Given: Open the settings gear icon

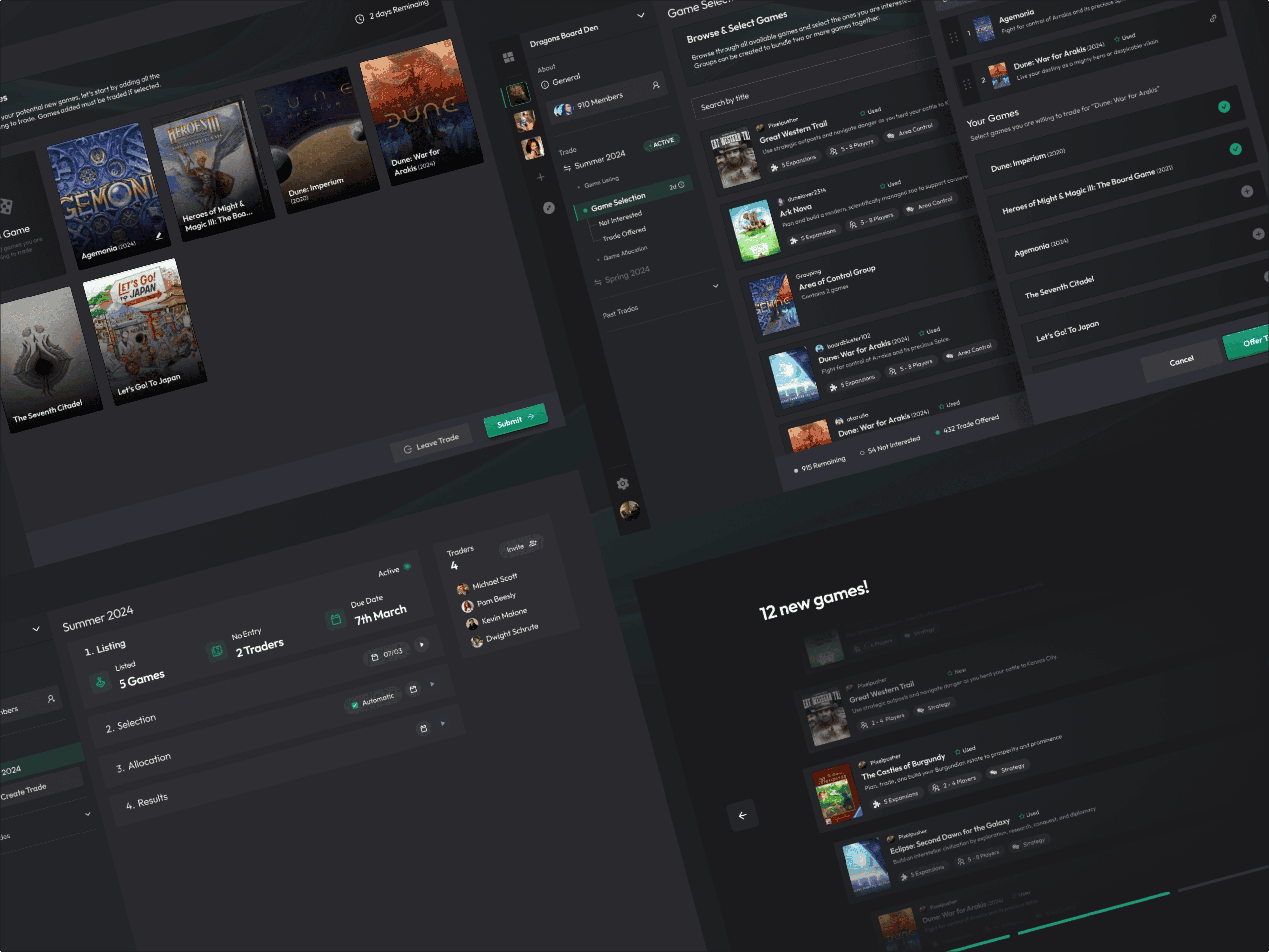Looking at the screenshot, I should tap(622, 484).
